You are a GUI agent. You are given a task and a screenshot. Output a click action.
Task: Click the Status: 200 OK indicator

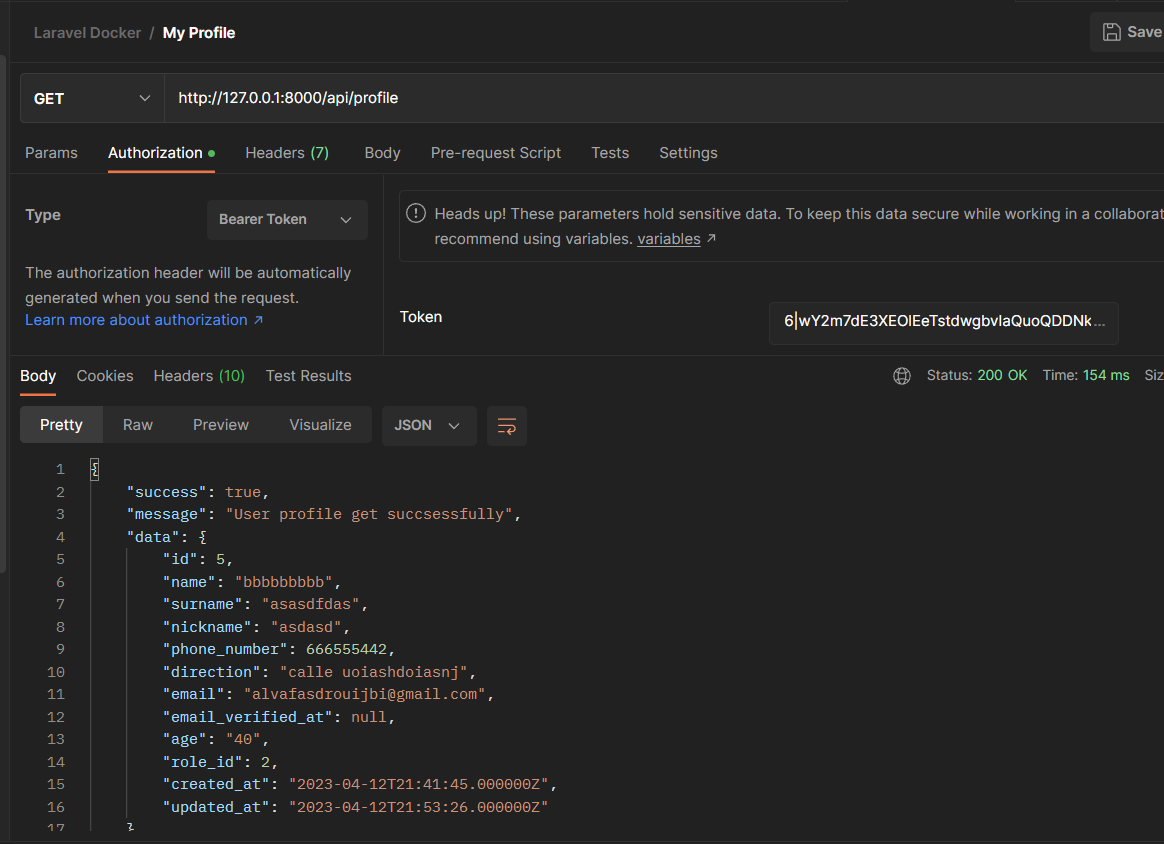point(977,375)
